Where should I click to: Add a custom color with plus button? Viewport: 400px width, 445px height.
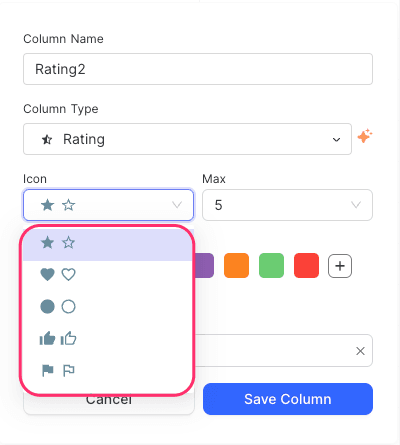(340, 266)
